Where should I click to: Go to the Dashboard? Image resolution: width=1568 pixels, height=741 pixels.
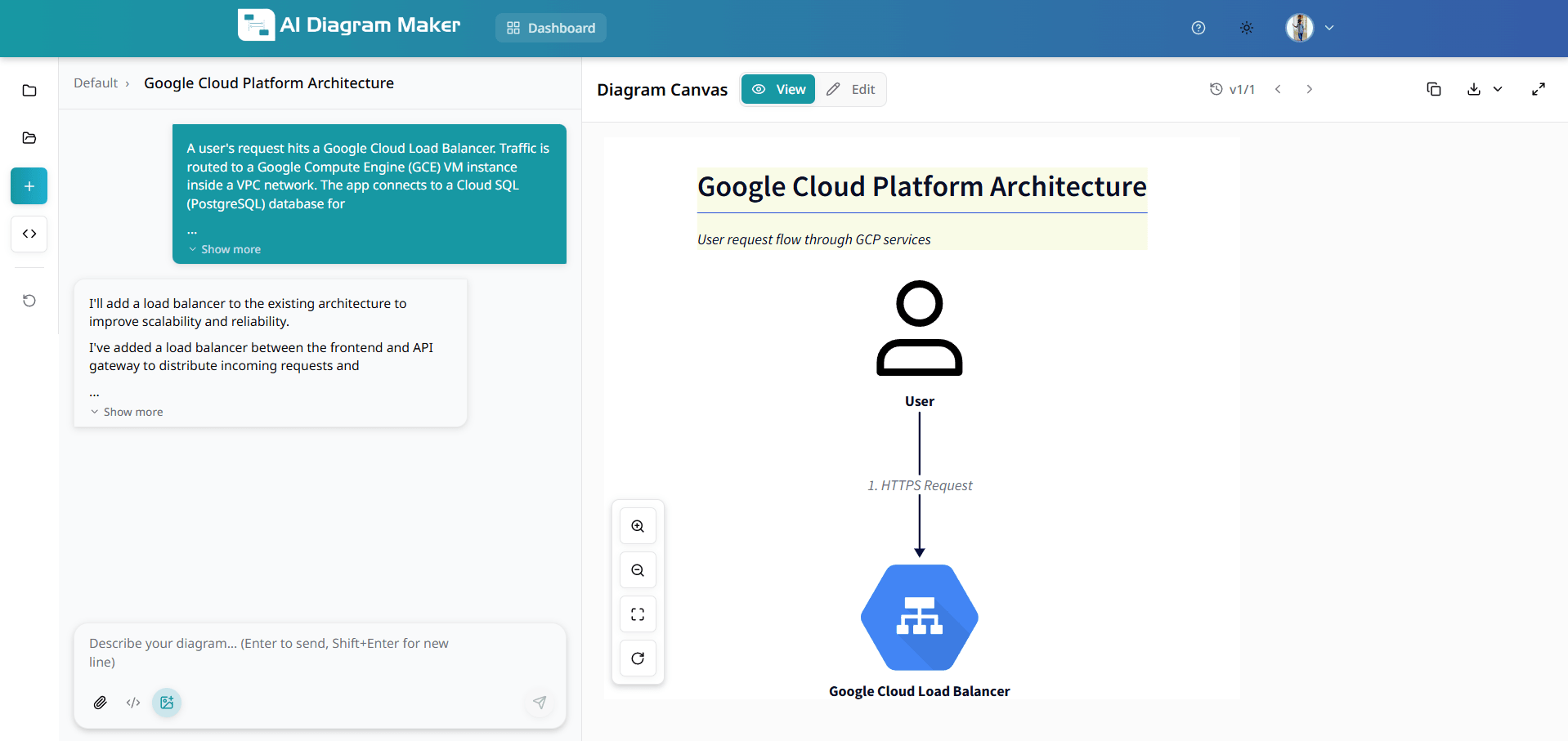[550, 27]
